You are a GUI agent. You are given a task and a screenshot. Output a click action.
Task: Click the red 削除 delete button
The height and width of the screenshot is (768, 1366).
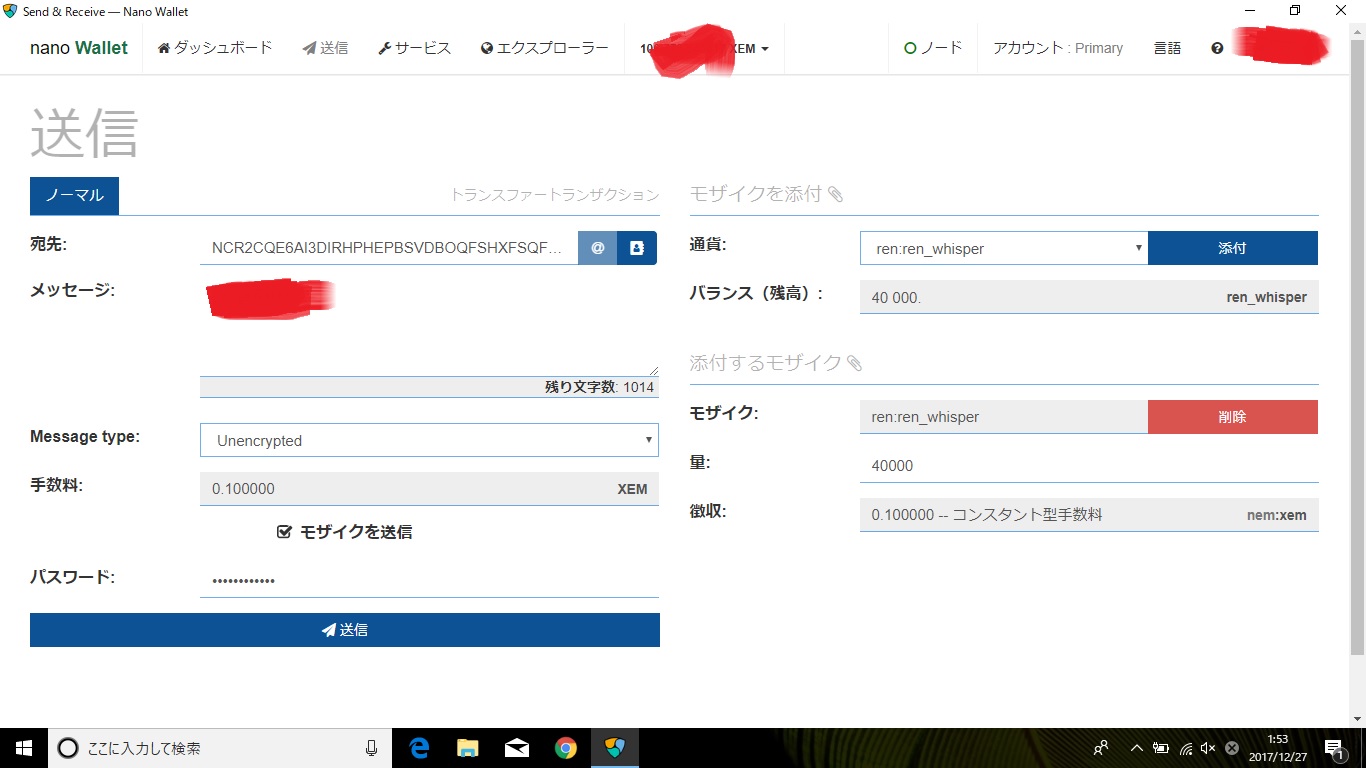pyautogui.click(x=1232, y=417)
